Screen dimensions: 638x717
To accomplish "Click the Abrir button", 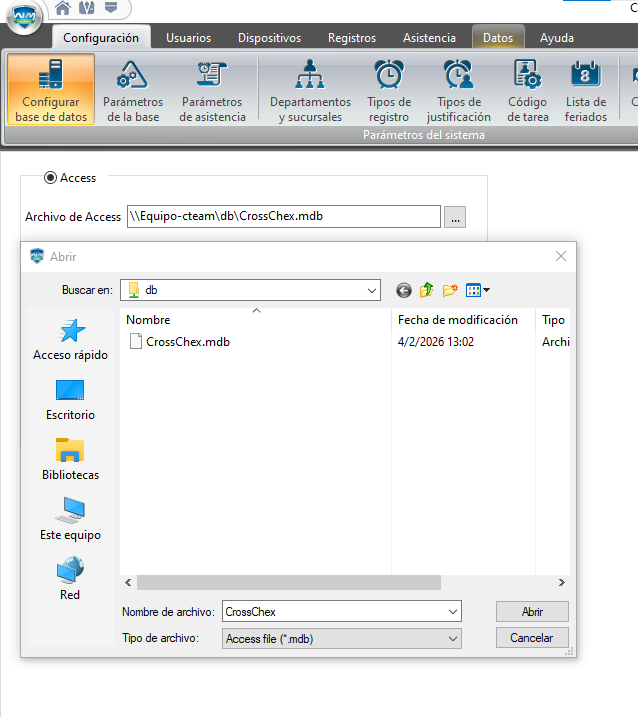I will 532,612.
